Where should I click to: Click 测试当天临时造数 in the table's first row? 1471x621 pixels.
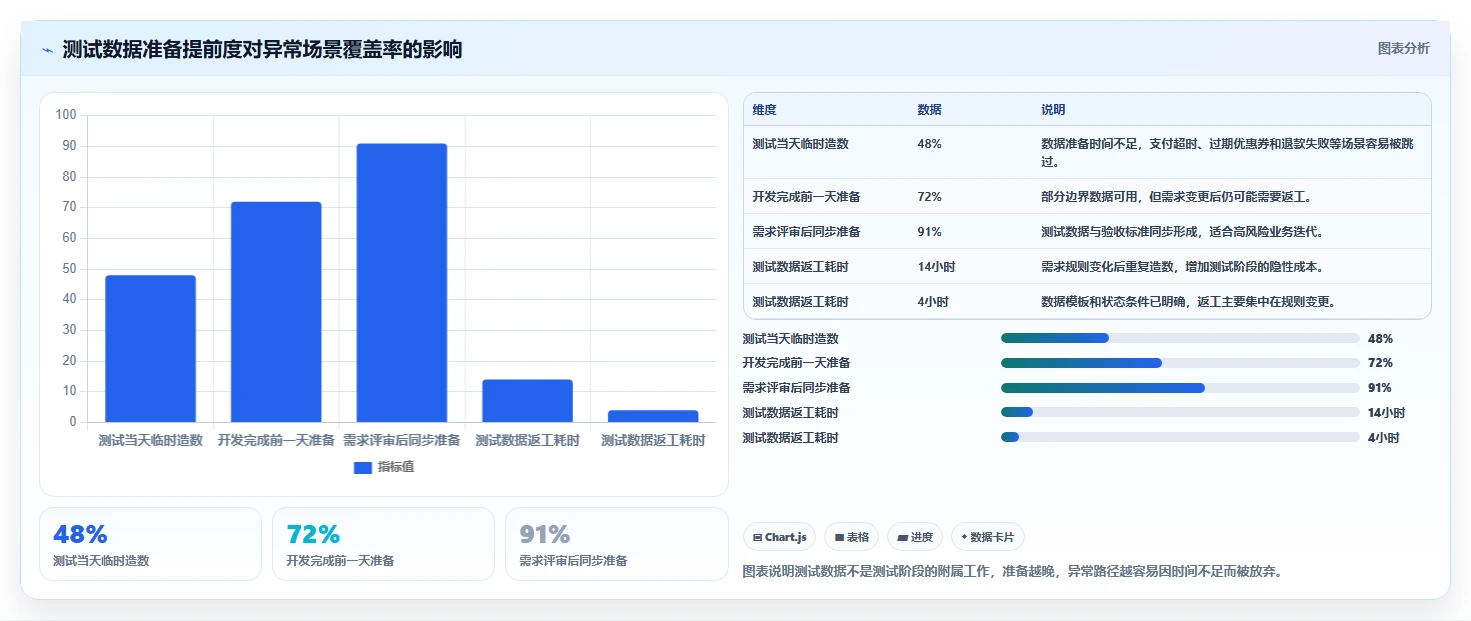(x=800, y=144)
